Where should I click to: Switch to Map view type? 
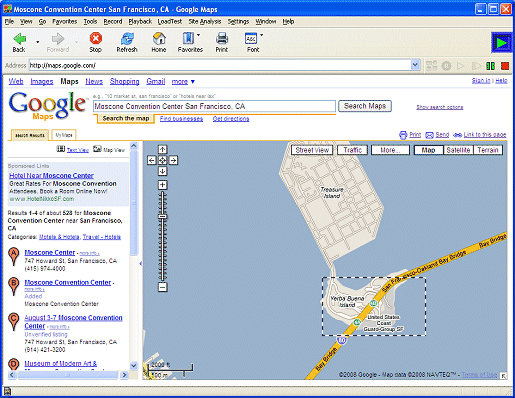point(428,150)
